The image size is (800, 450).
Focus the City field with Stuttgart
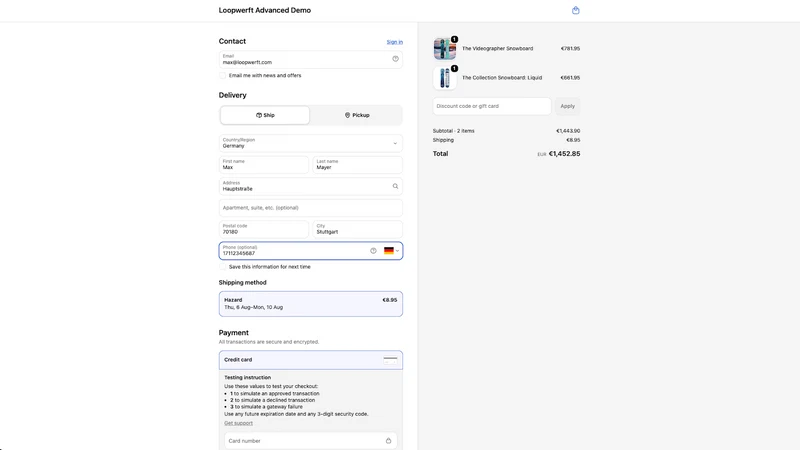pos(358,229)
